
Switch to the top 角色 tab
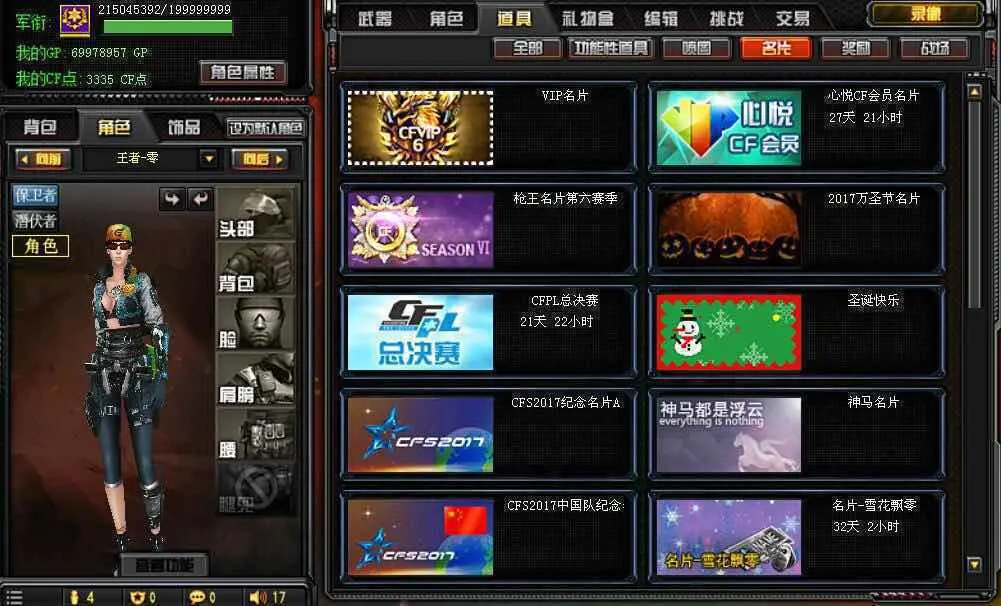(446, 19)
